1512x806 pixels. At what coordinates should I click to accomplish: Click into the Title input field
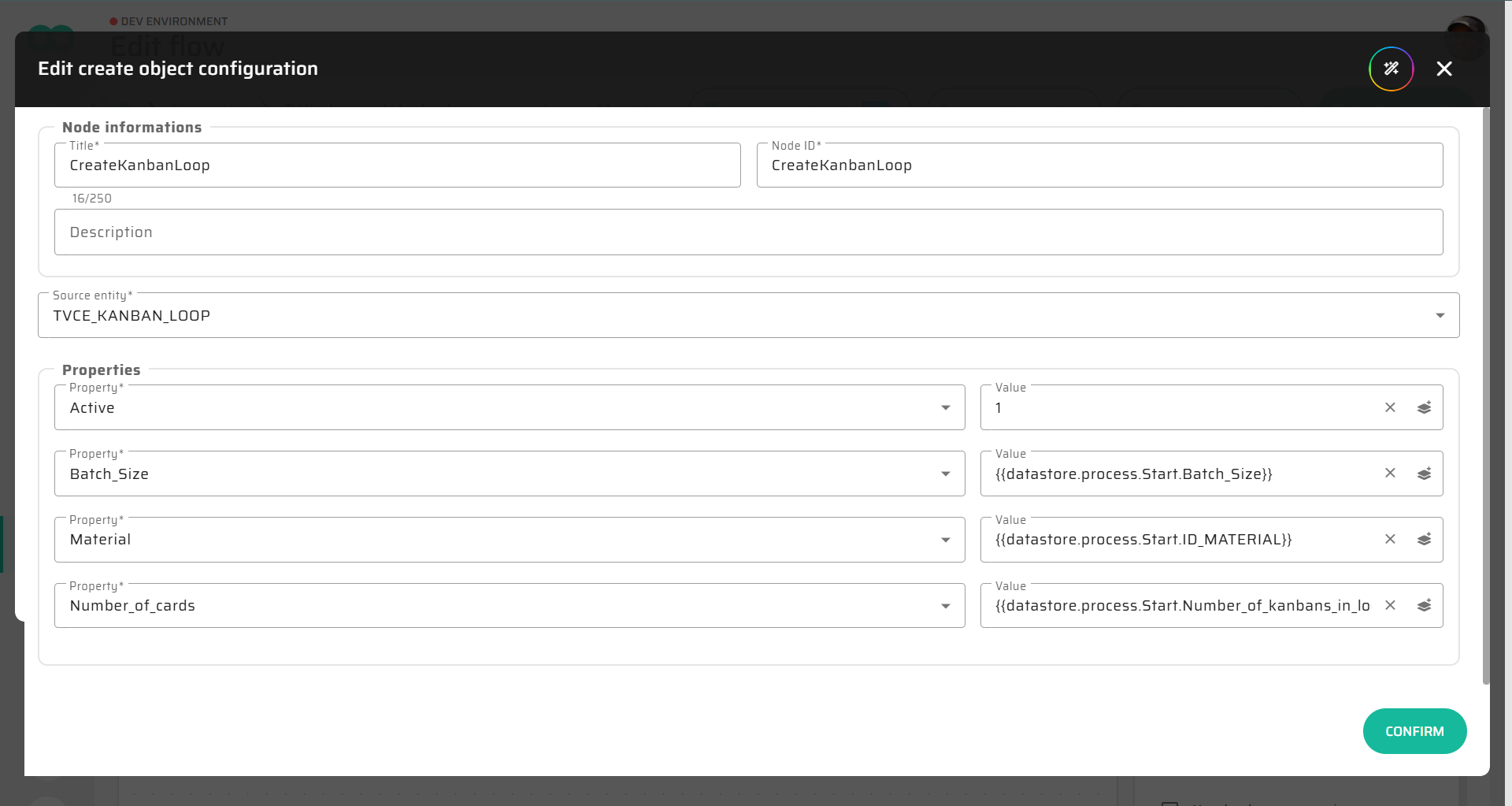tap(397, 165)
